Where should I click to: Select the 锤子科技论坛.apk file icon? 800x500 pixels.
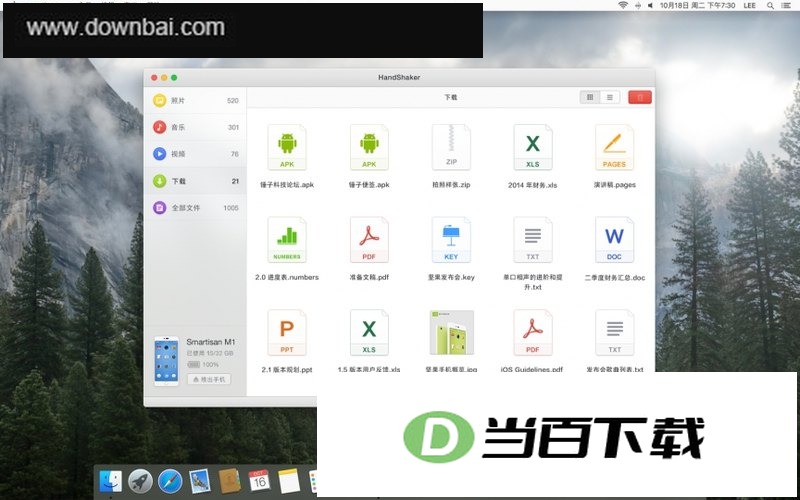[x=287, y=147]
